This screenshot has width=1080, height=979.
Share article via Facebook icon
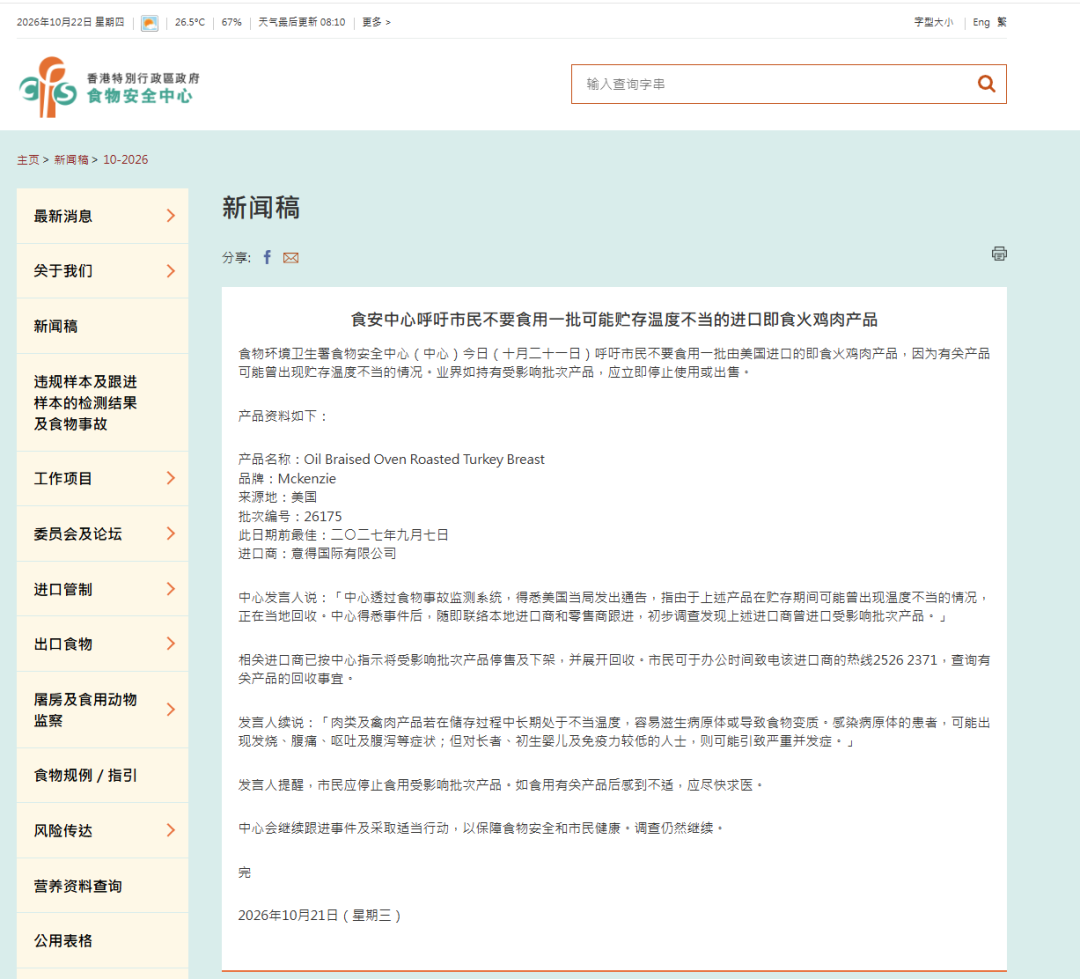click(267, 257)
